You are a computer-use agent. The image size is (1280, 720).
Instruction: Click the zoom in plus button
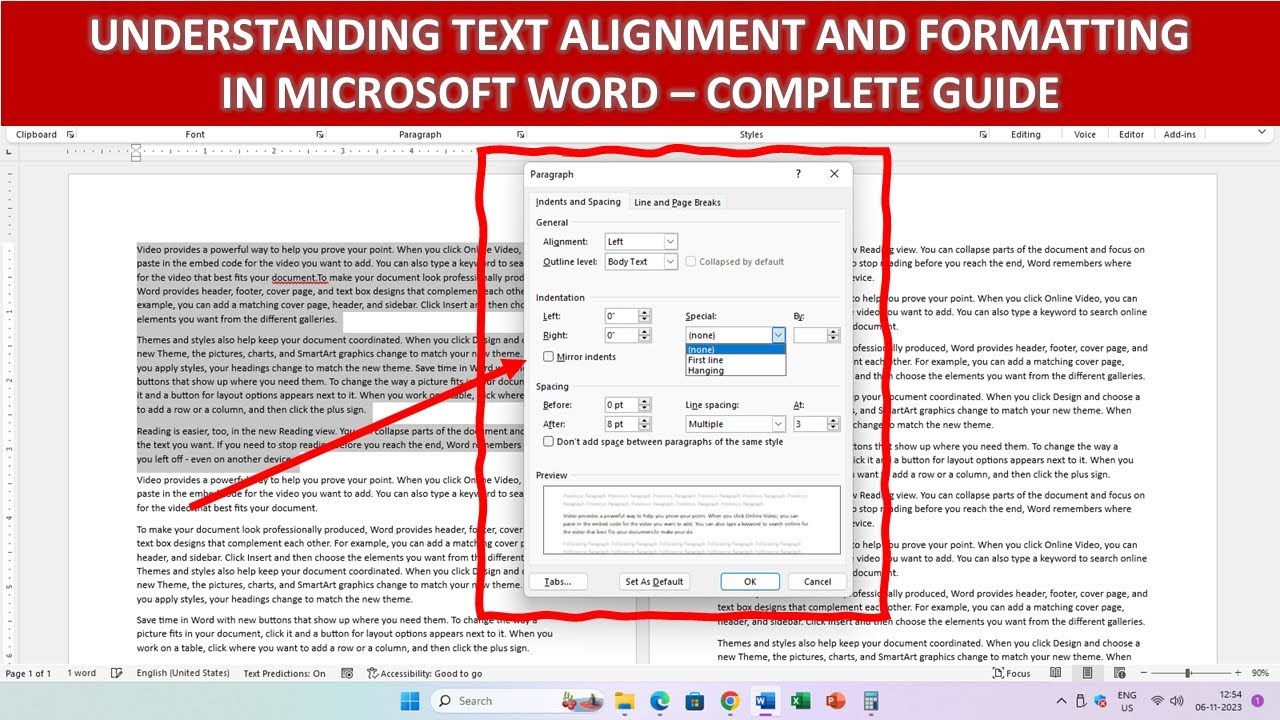[x=1238, y=673]
